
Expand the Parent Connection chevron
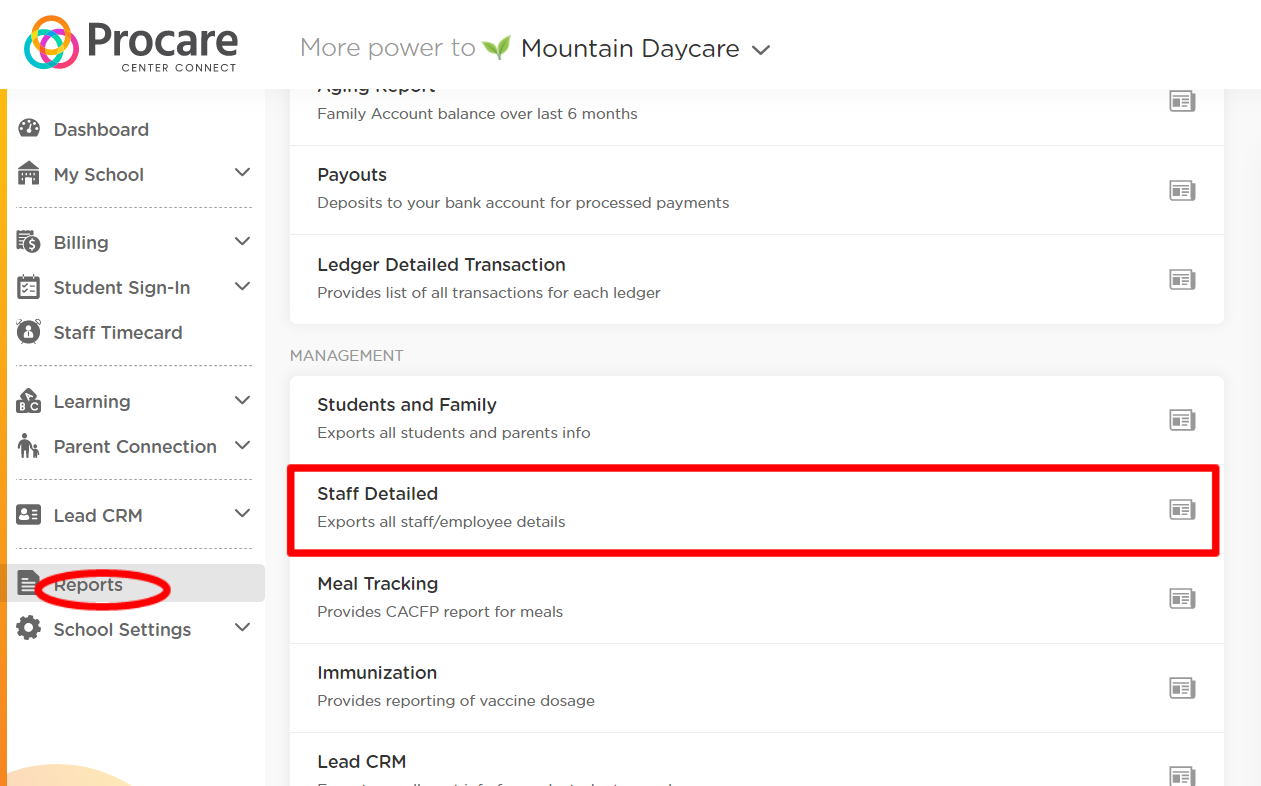242,445
